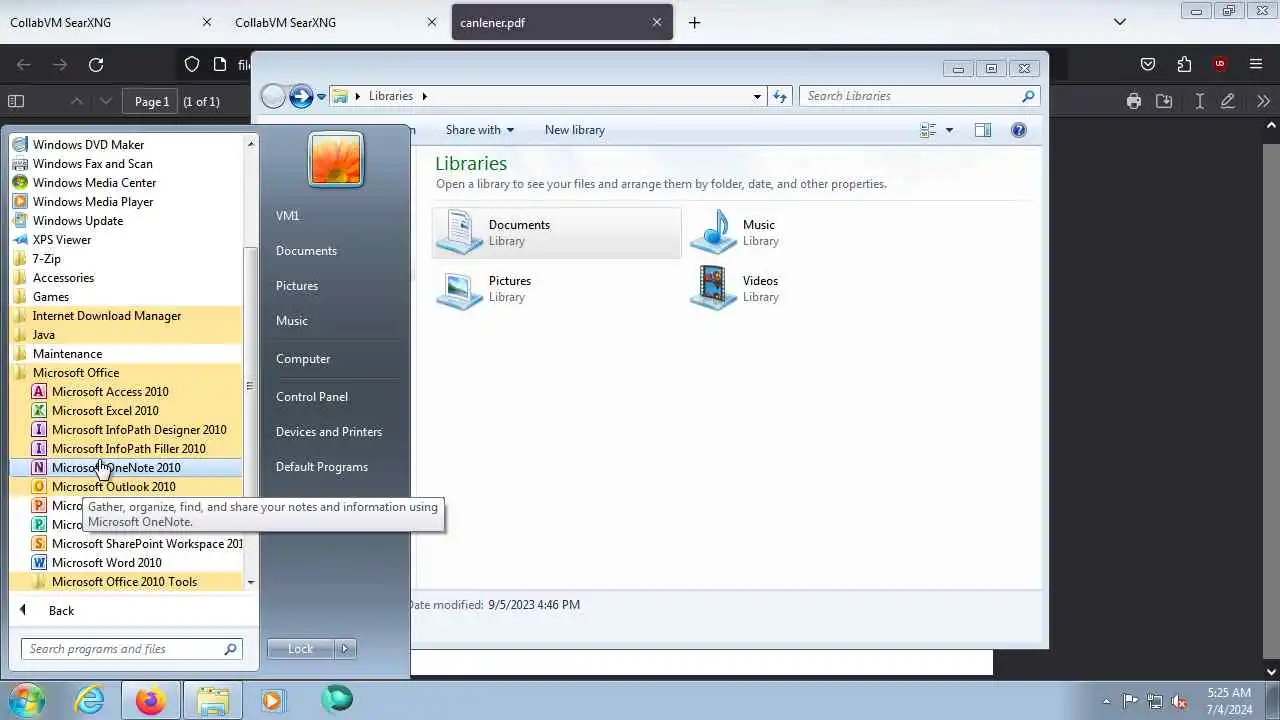The image size is (1280, 720).
Task: Open Microsoft InfoPath Designer 2010
Action: point(139,430)
